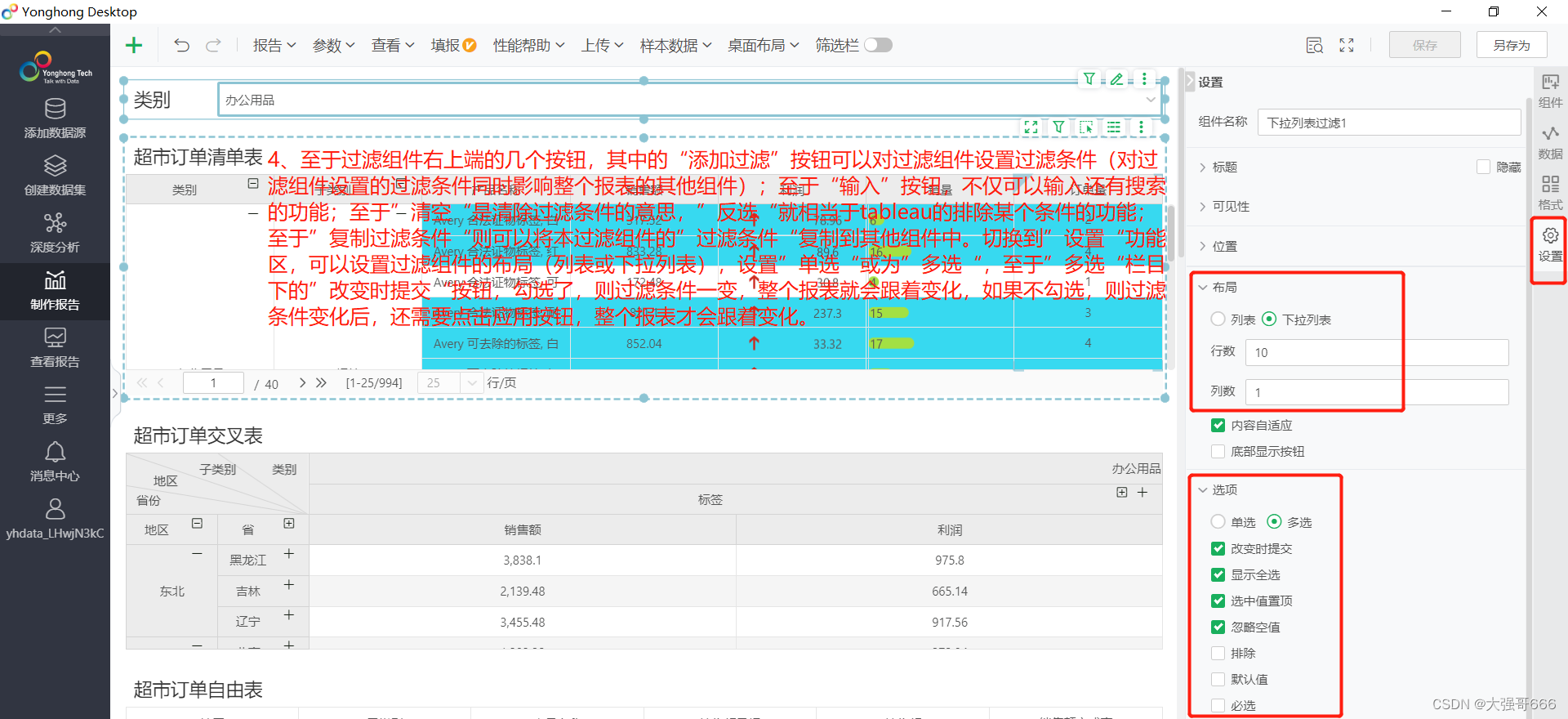Click the 填报 toolbar item
Screen dimensions: 1568x719
tap(453, 45)
